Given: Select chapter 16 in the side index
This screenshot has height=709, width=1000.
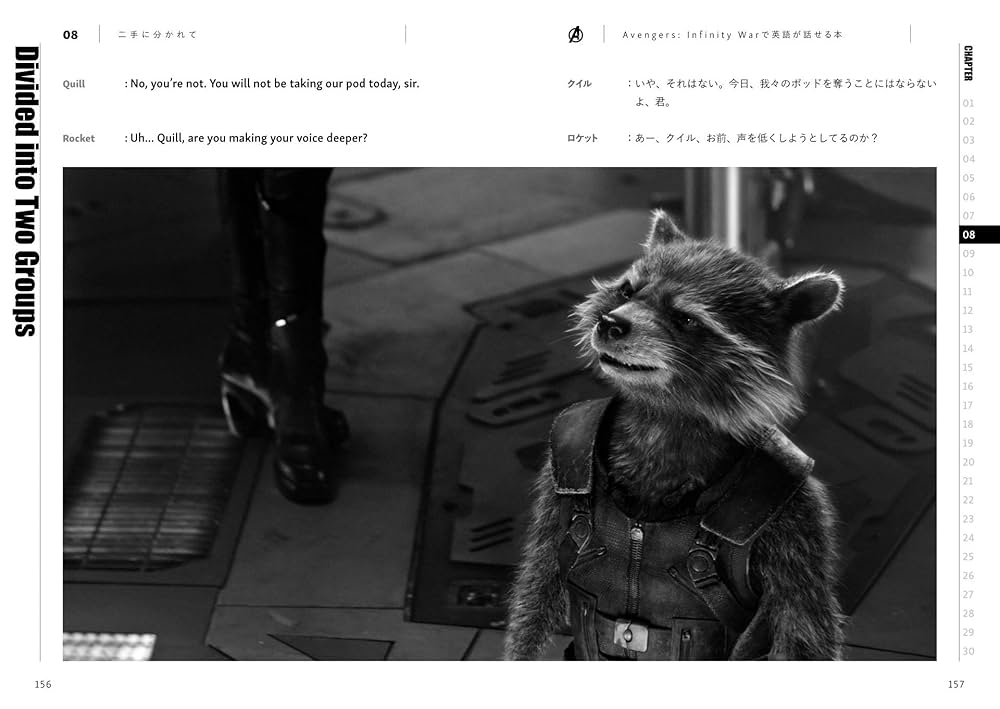Looking at the screenshot, I should [x=968, y=386].
